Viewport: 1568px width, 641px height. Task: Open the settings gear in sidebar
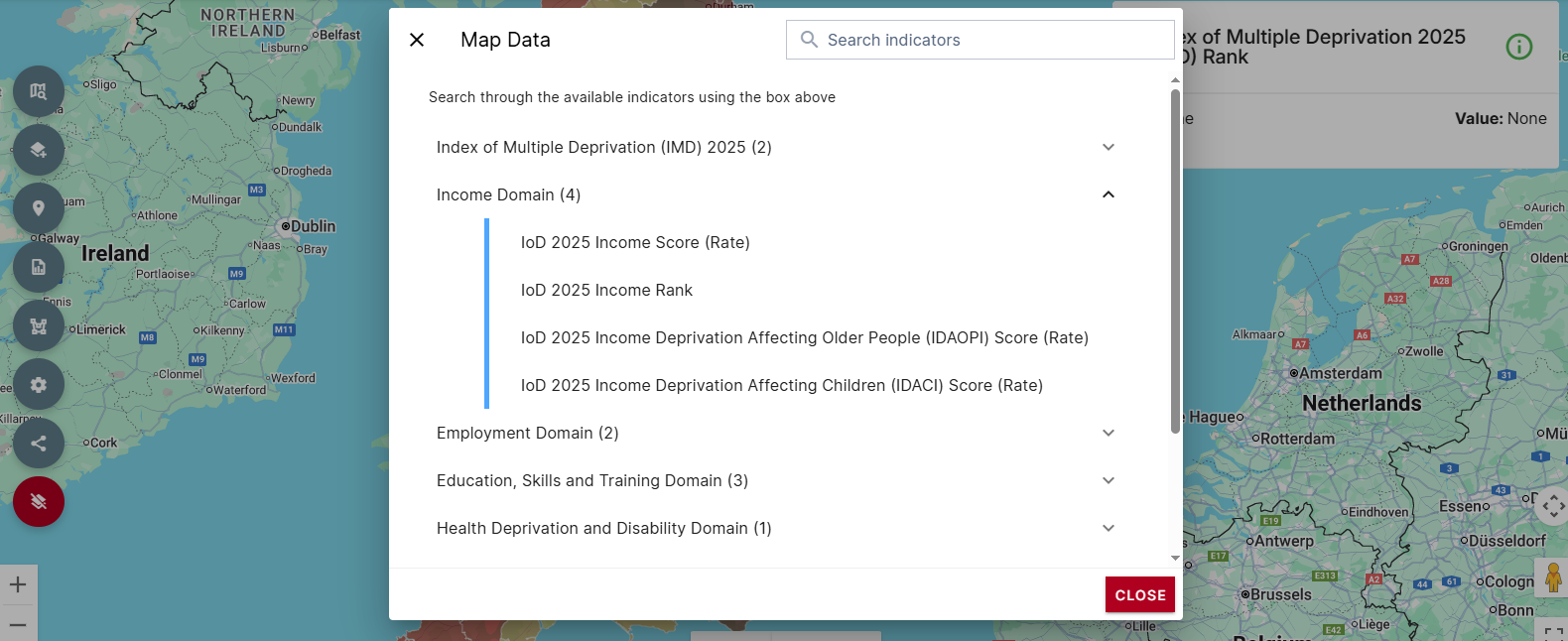[39, 385]
